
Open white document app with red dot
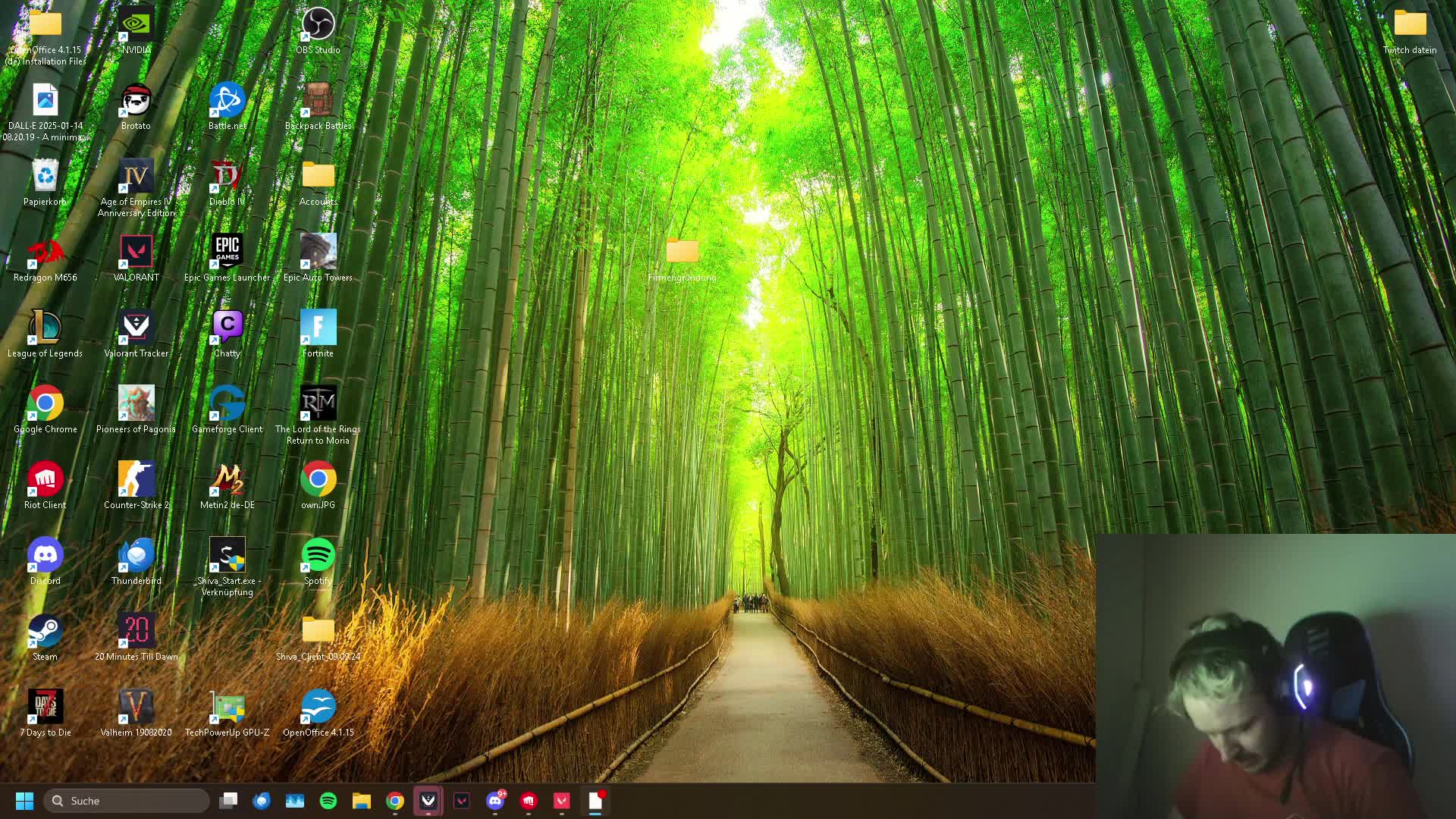tap(595, 801)
